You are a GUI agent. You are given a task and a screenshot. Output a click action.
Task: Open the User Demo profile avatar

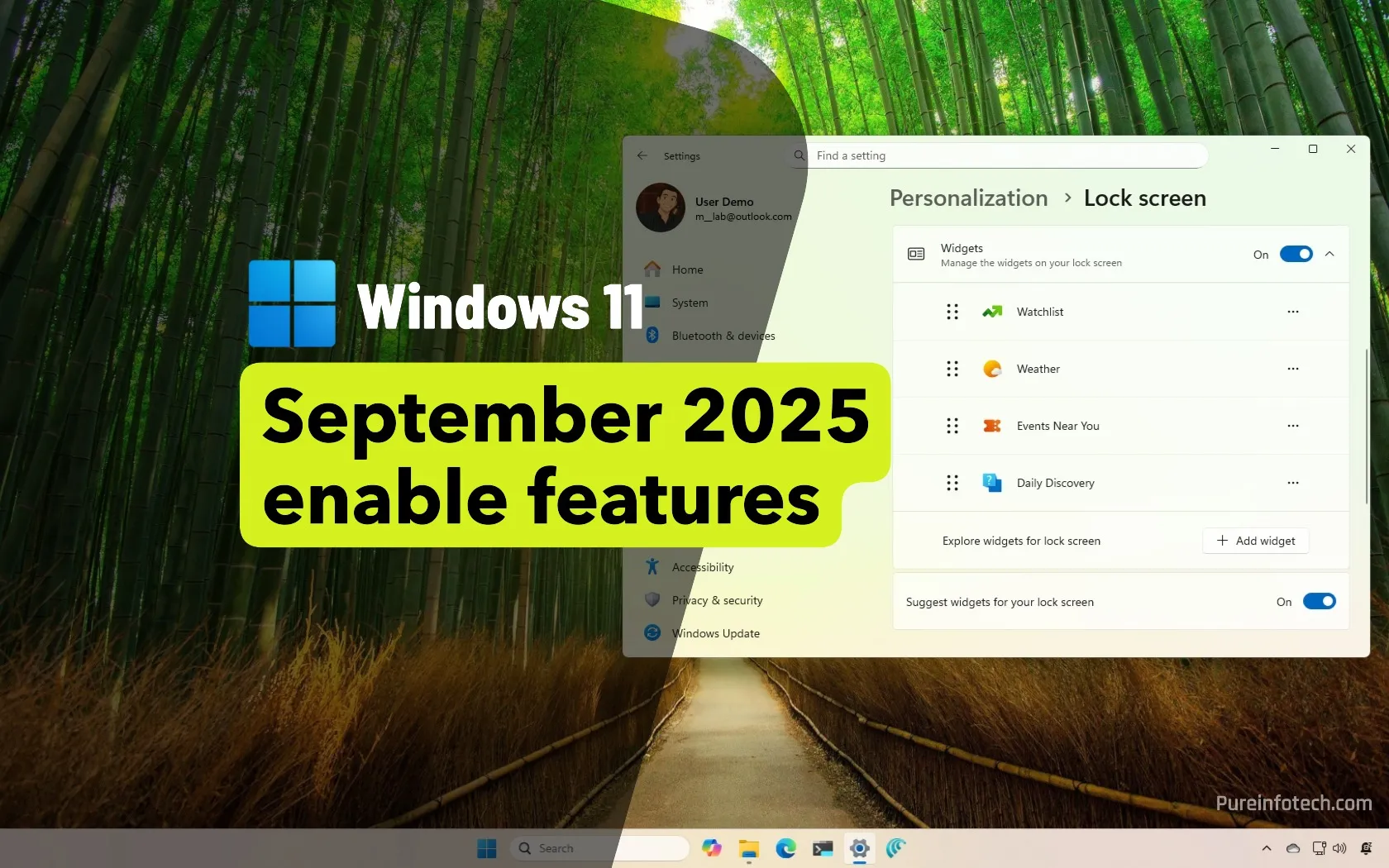[x=661, y=207]
